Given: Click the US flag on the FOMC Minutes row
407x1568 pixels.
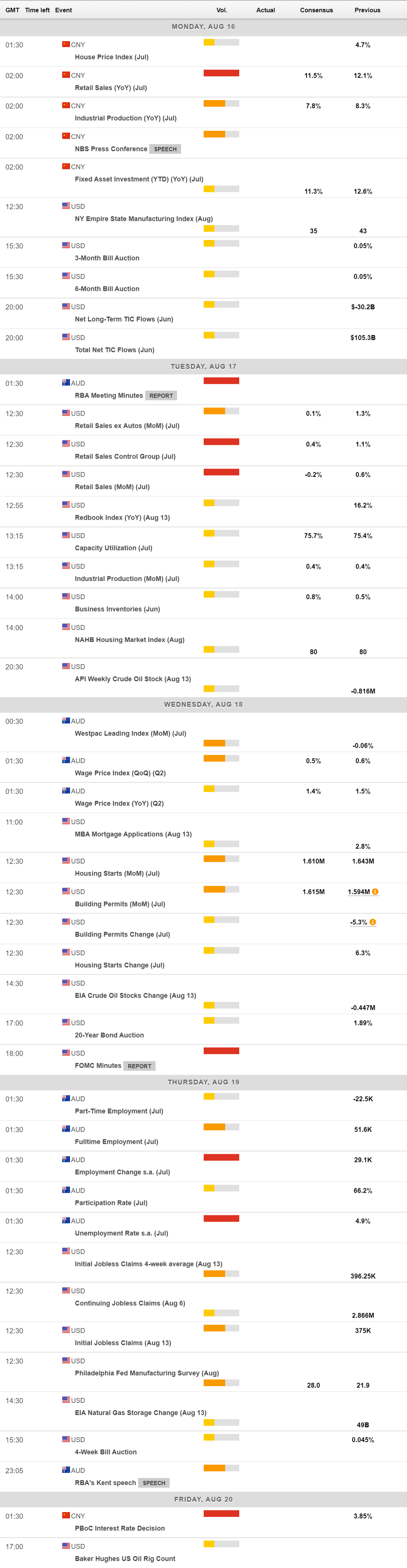Looking at the screenshot, I should coord(66,1052).
